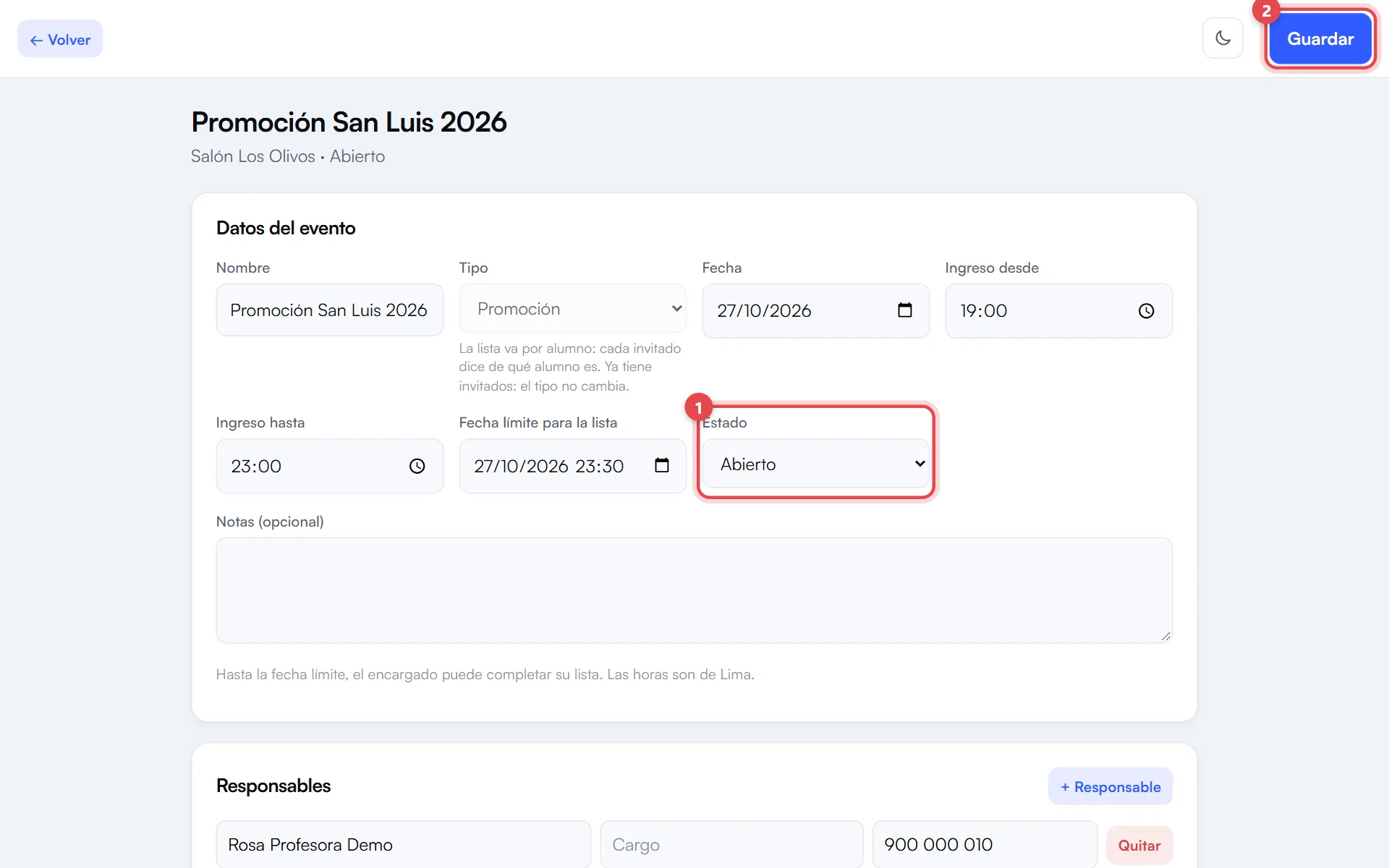This screenshot has height=868, width=1389.
Task: Click the Notas (opcional) label
Action: click(270, 522)
